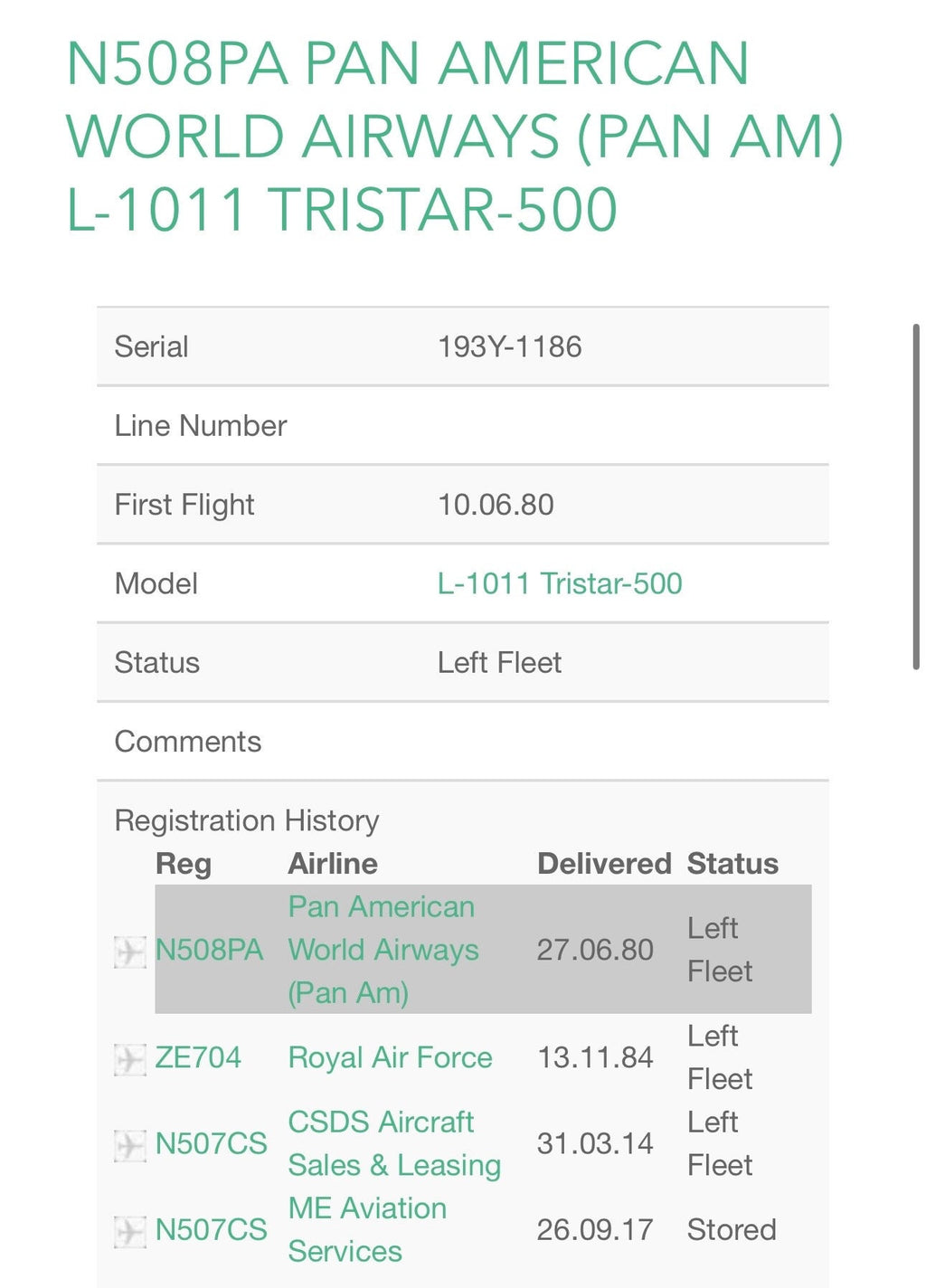Click the airplane icon beside ZE704

click(129, 1059)
